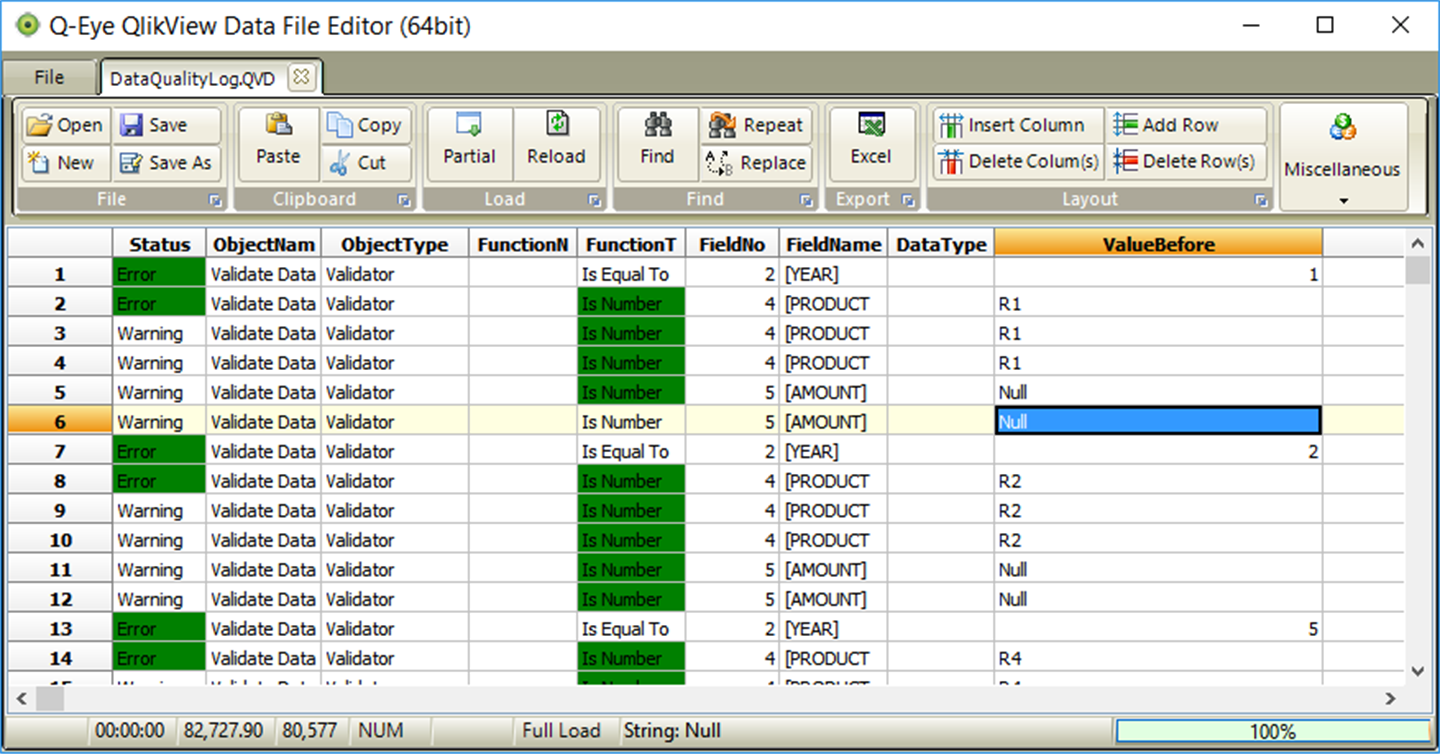Expand the Layout group launcher
This screenshot has width=1440, height=754.
tap(1261, 200)
